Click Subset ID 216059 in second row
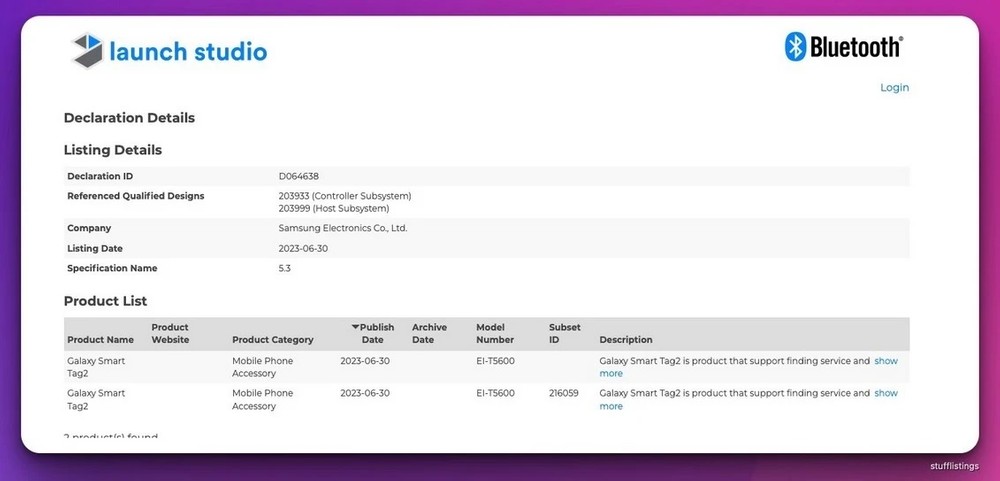Screen dimensions: 1000x481 click(x=564, y=393)
